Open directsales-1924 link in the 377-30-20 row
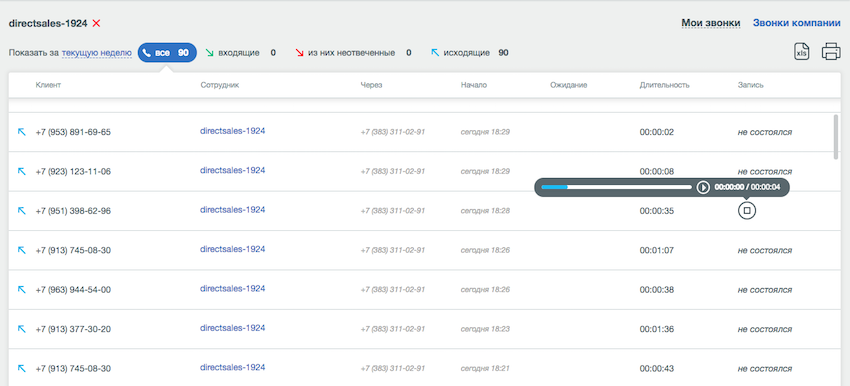Image resolution: width=850 pixels, height=386 pixels. click(x=233, y=328)
